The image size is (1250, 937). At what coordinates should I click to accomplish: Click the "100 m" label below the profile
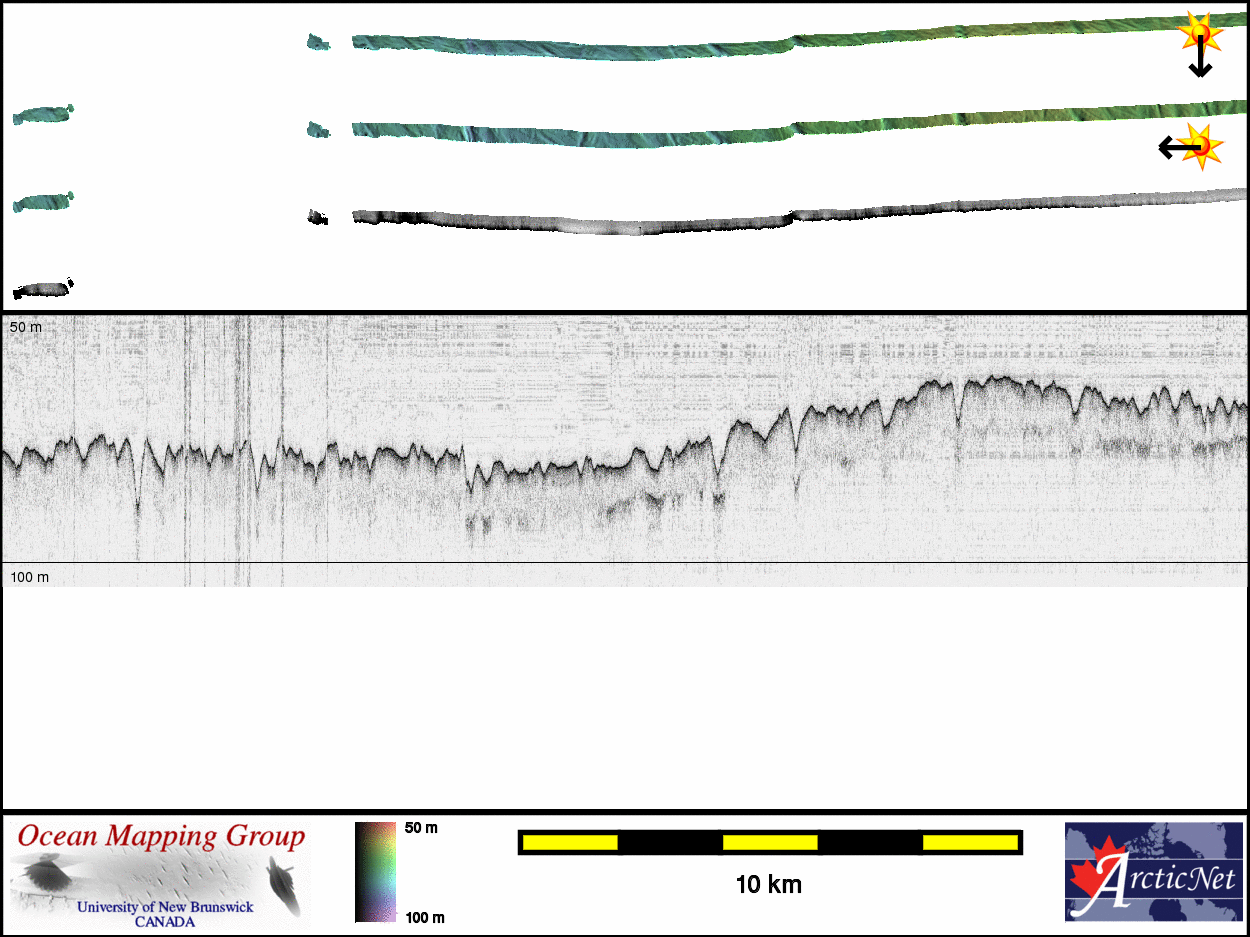[x=29, y=577]
